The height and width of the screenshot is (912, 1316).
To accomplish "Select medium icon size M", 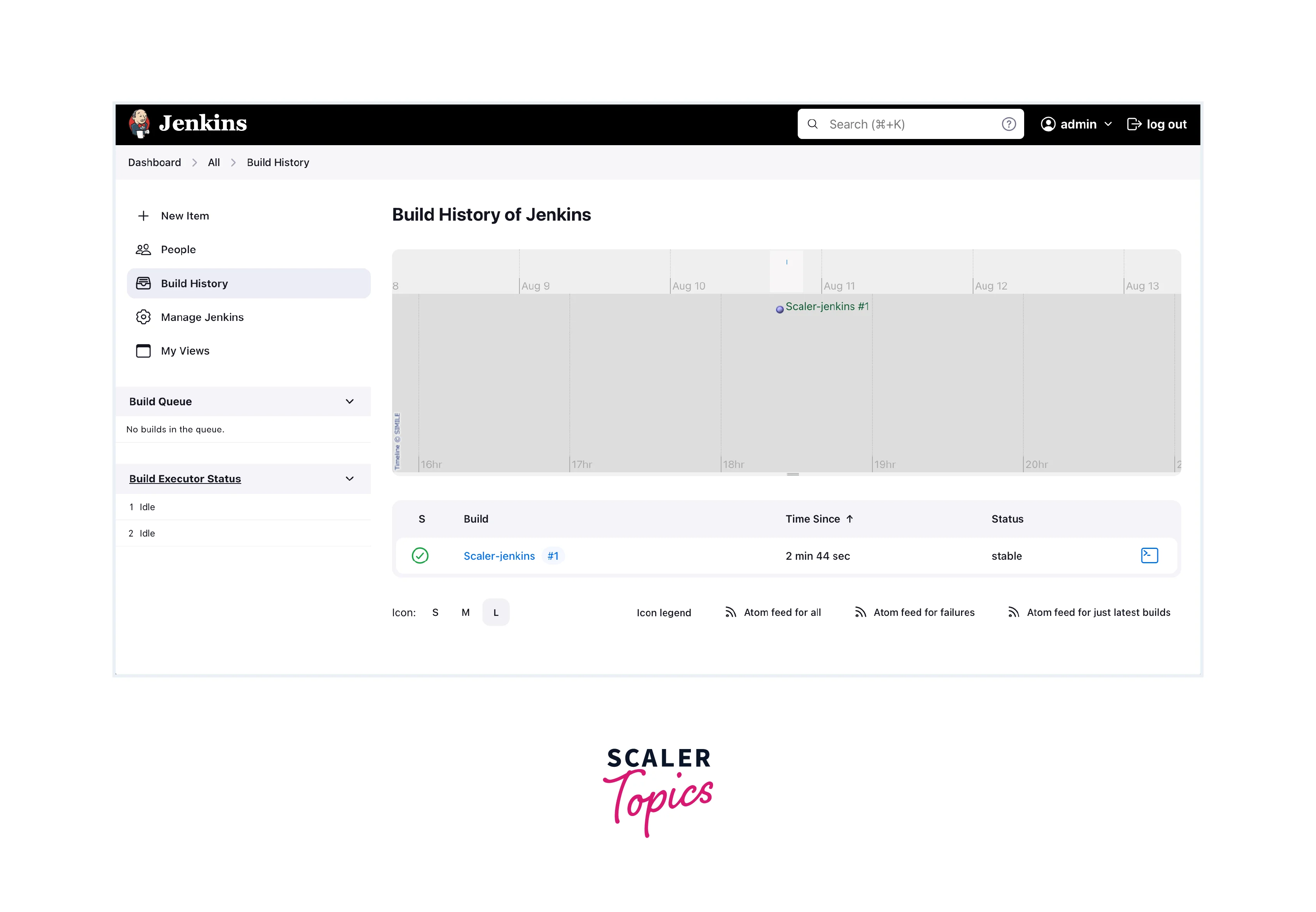I will pyautogui.click(x=466, y=612).
